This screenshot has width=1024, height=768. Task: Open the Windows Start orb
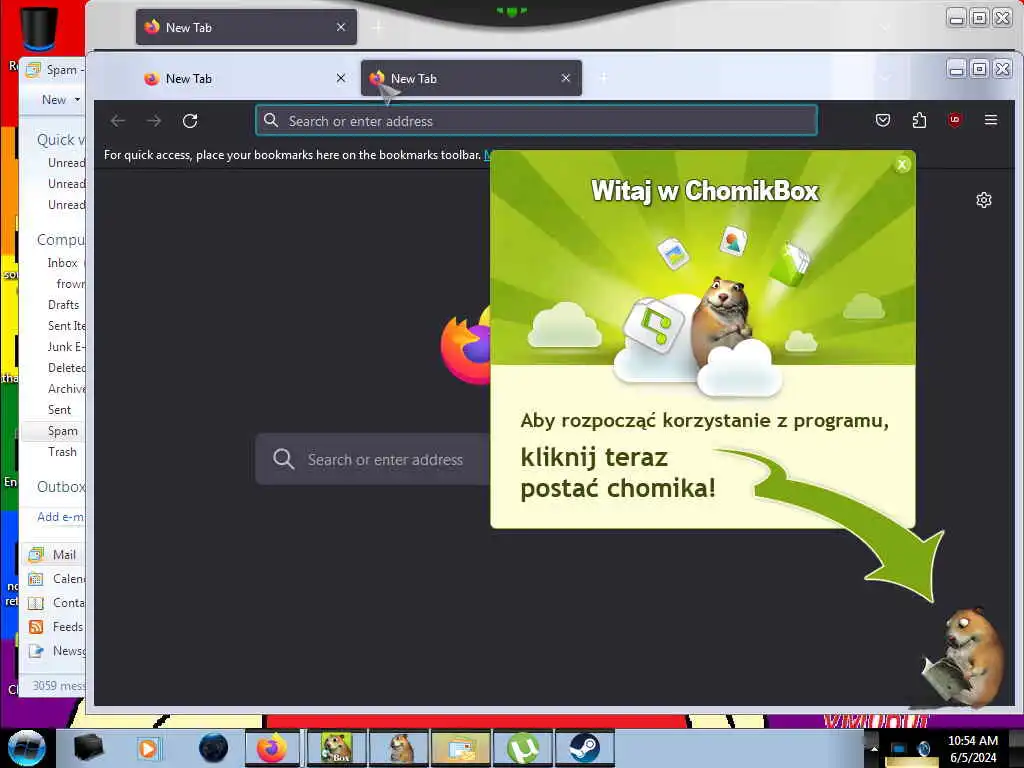(27, 748)
